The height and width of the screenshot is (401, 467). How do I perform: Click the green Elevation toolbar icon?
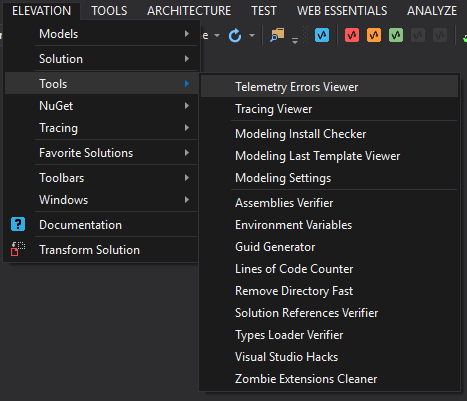tap(396, 35)
